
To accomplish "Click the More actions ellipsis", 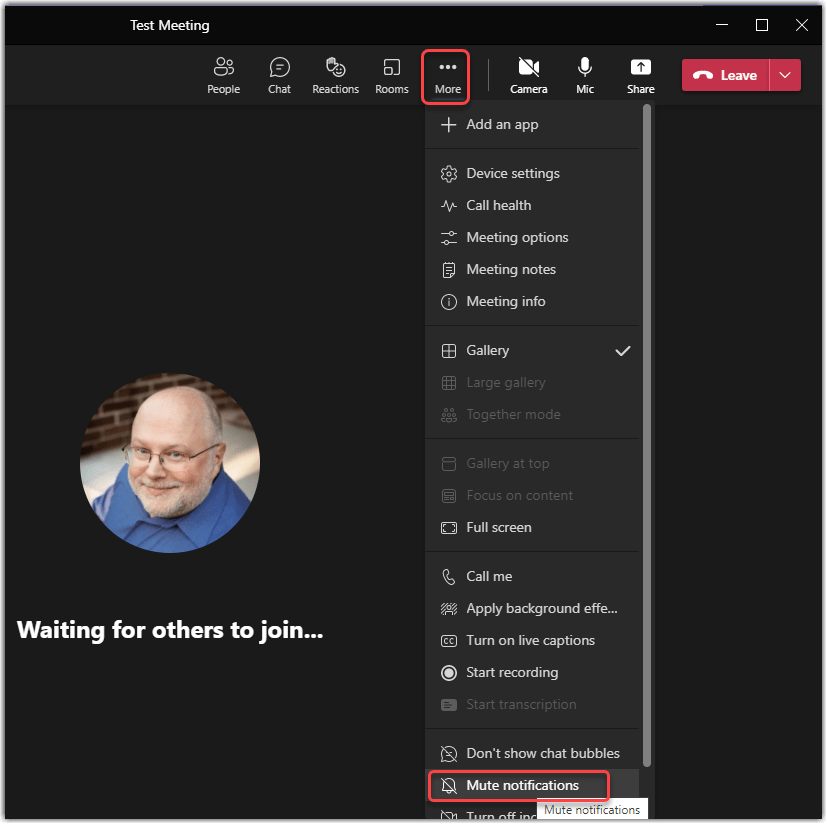I will [447, 75].
